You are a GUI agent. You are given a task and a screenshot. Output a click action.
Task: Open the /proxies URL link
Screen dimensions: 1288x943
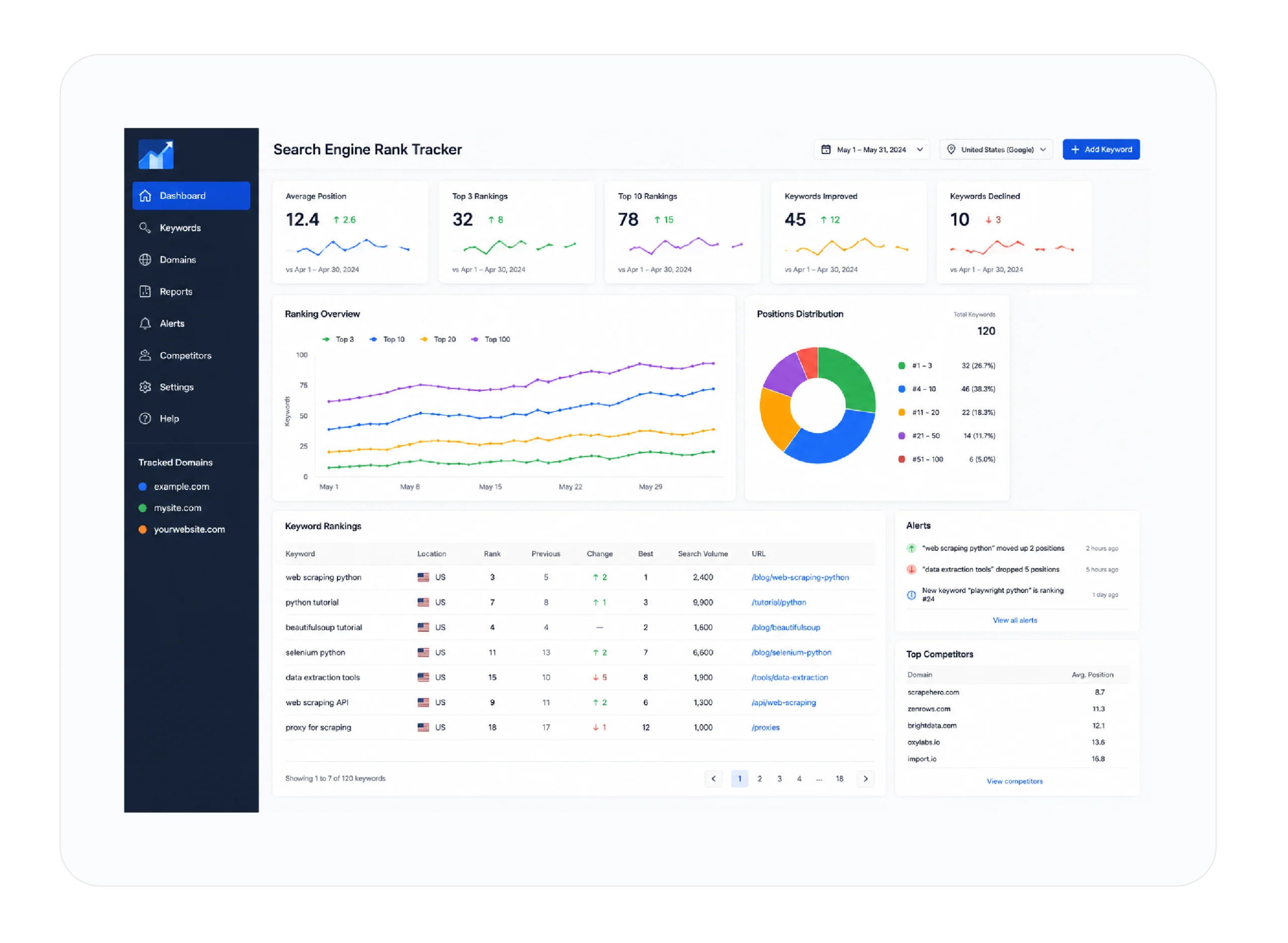766,728
